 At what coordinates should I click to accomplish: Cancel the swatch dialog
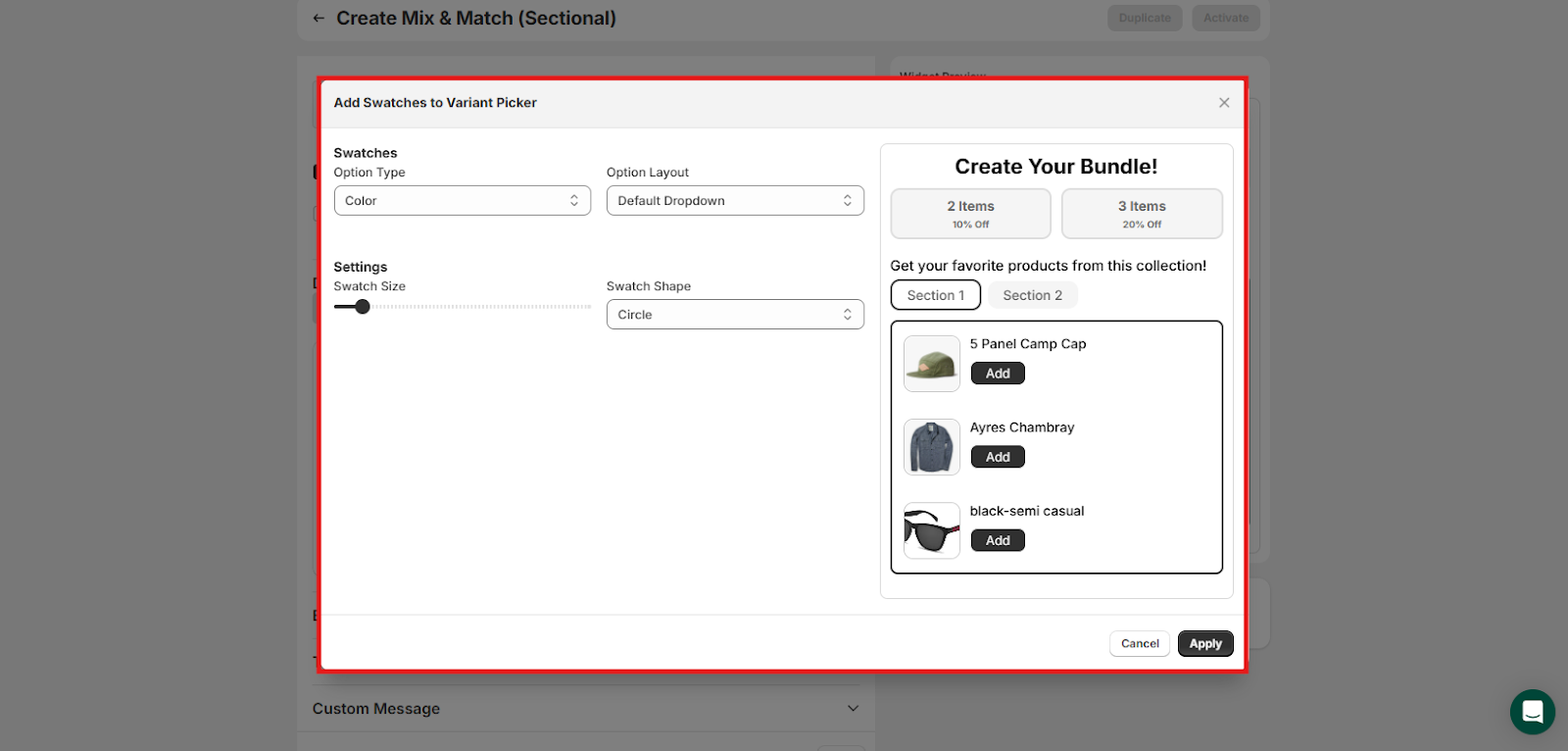[x=1139, y=644]
